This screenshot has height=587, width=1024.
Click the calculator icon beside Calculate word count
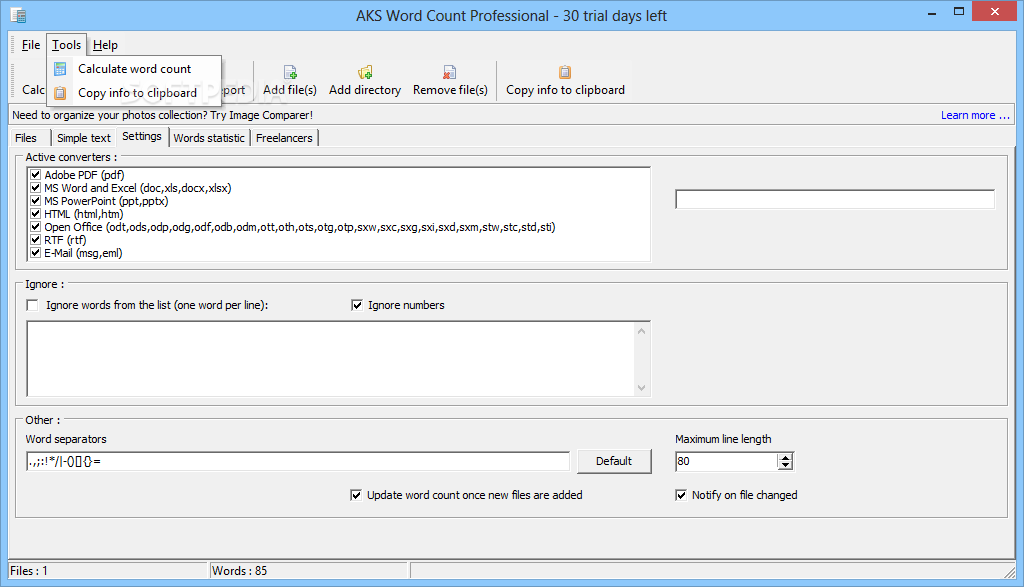coord(60,69)
